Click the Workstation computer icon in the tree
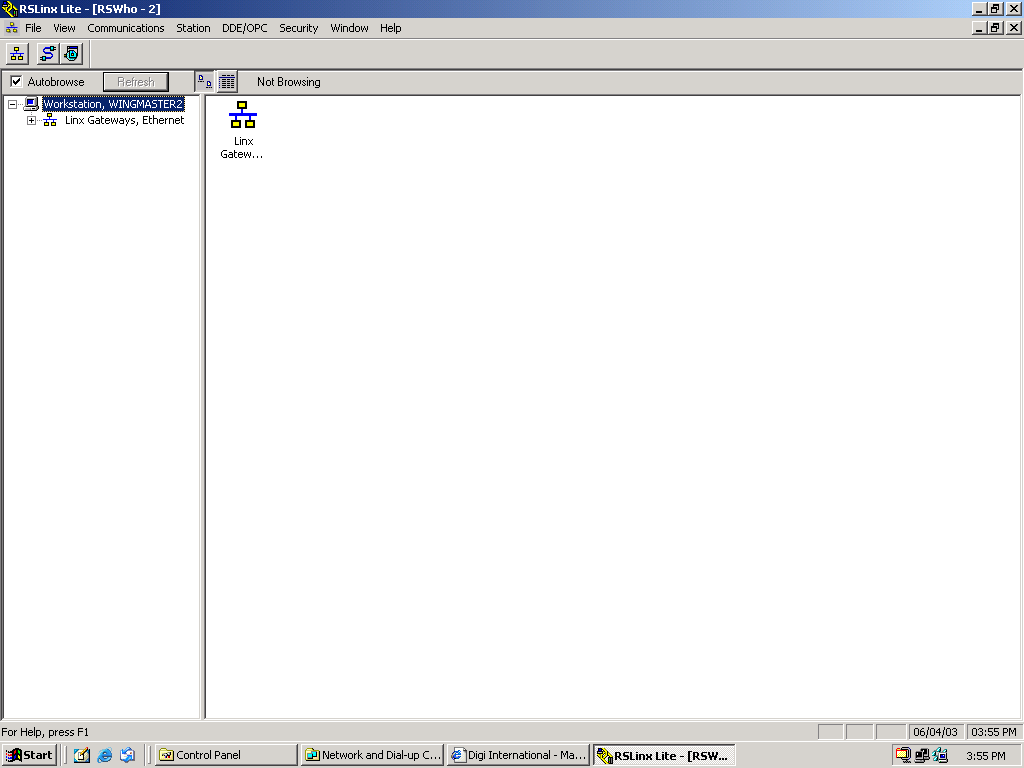Screen dimensions: 1024x768 point(31,104)
